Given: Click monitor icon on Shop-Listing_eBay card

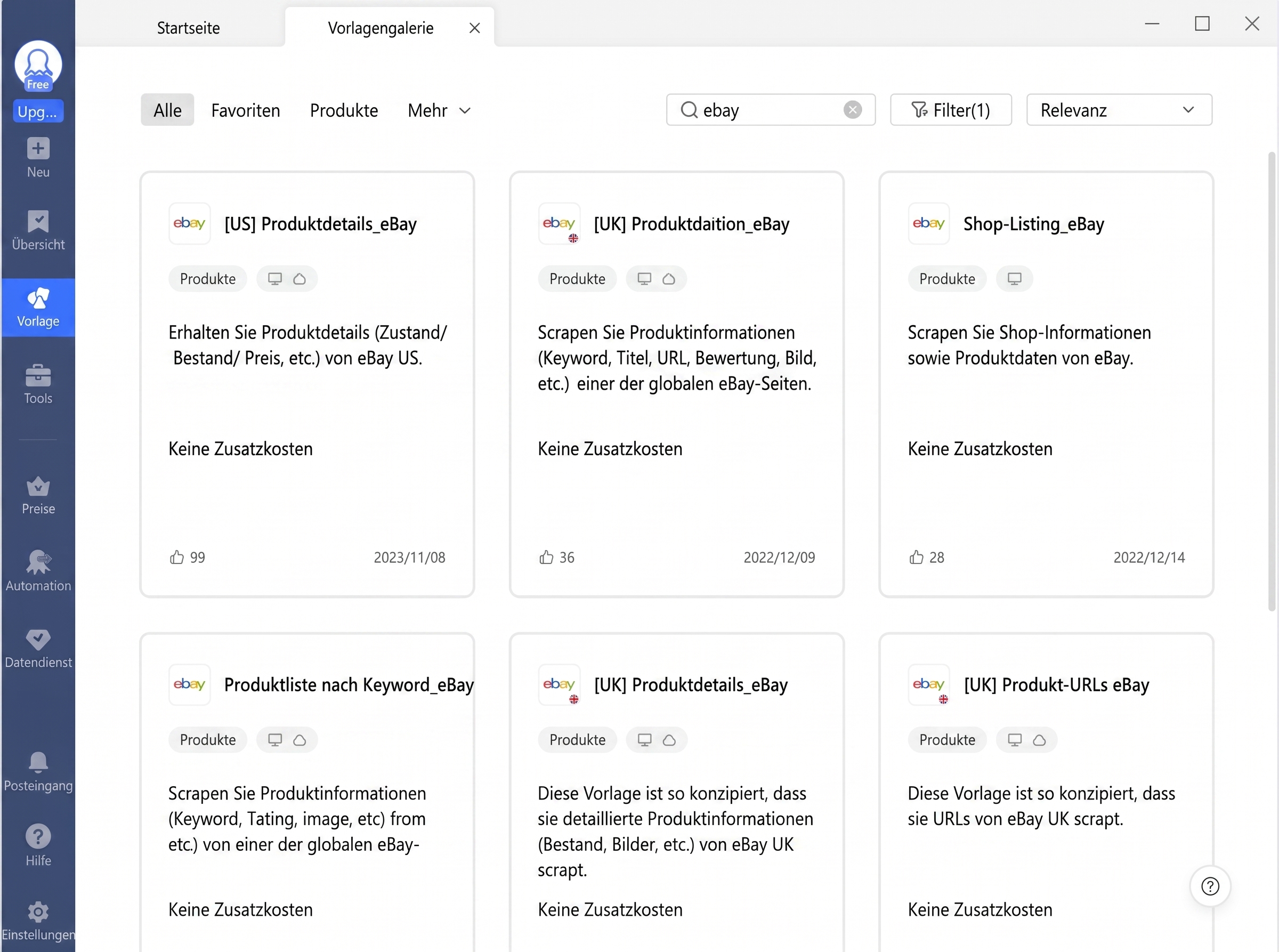Looking at the screenshot, I should [1015, 279].
